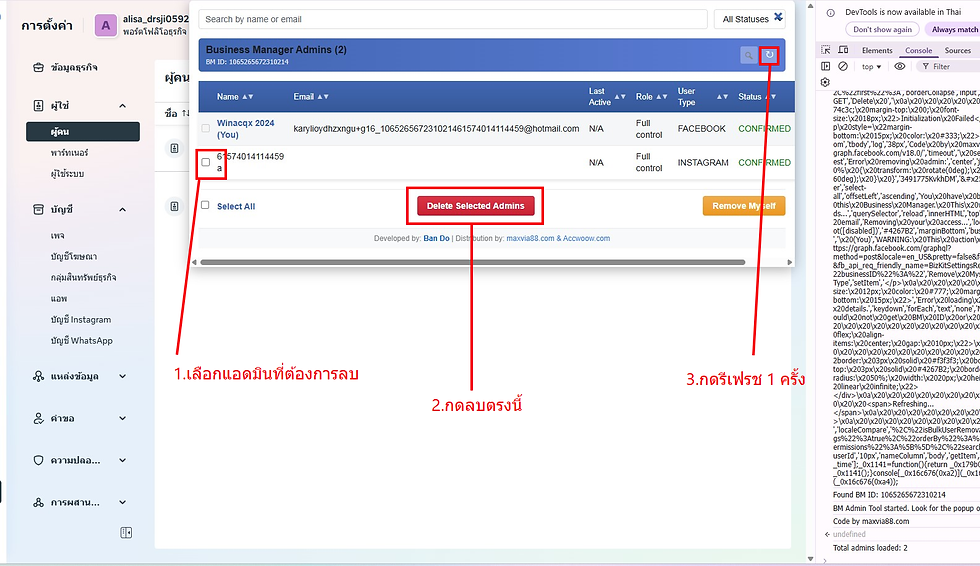
Task: Click the บัญชี section icon in sidebar
Action: pos(38,209)
